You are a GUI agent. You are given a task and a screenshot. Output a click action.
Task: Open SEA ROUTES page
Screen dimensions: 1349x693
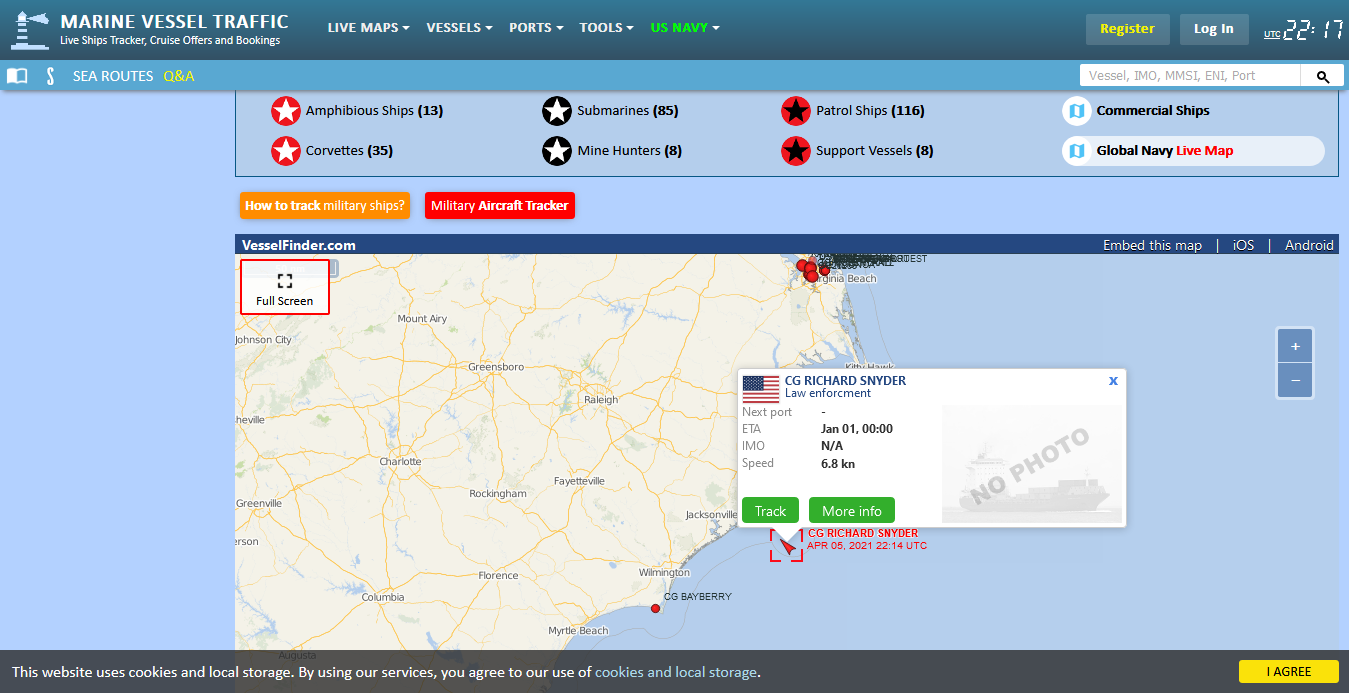(113, 76)
